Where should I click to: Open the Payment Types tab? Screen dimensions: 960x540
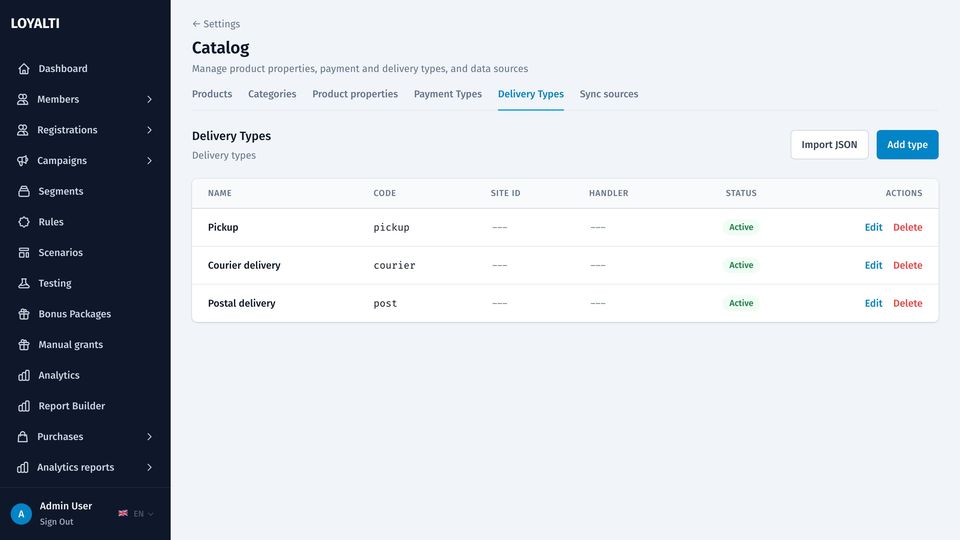click(448, 94)
